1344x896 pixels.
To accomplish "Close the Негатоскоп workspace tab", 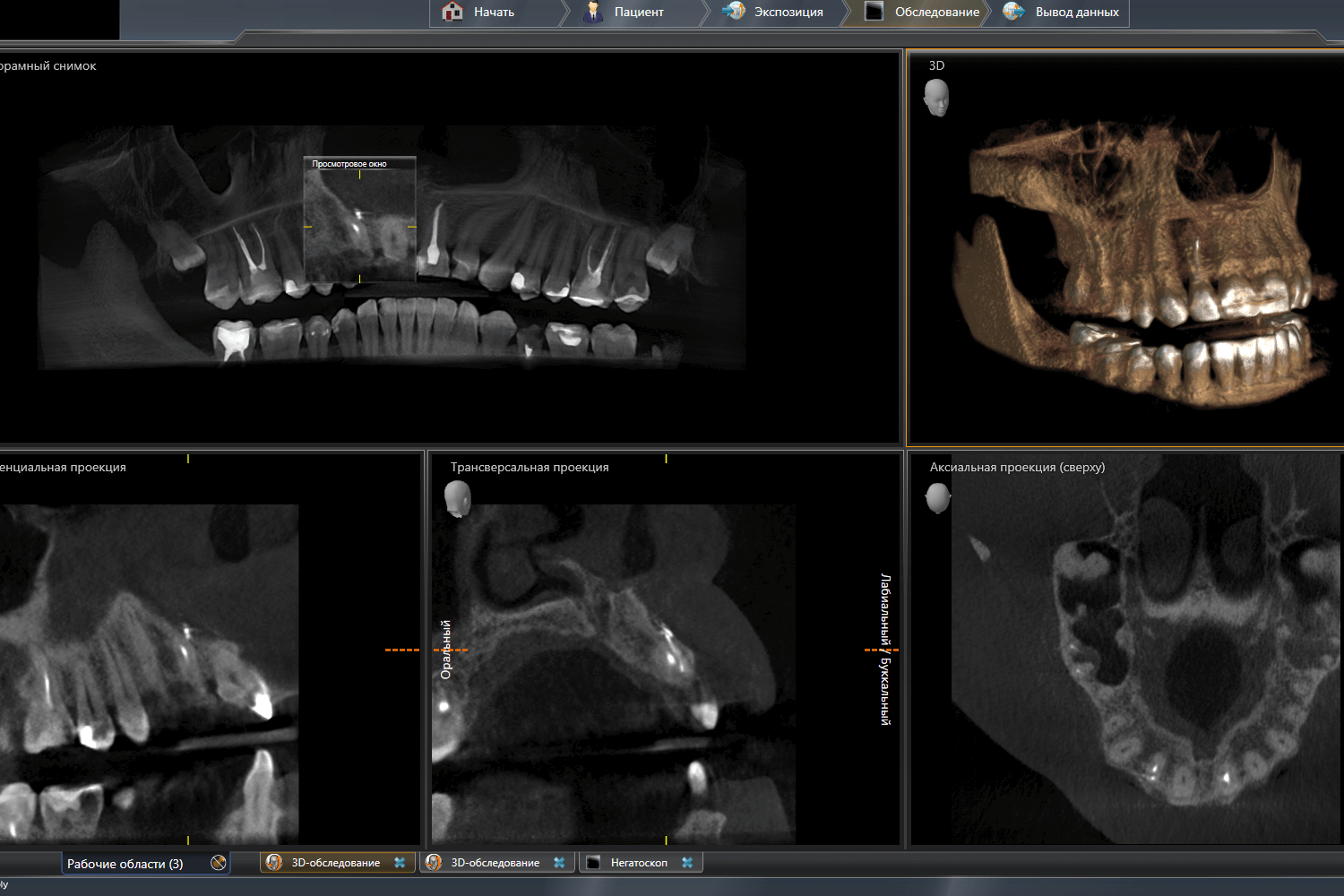I will click(x=687, y=862).
